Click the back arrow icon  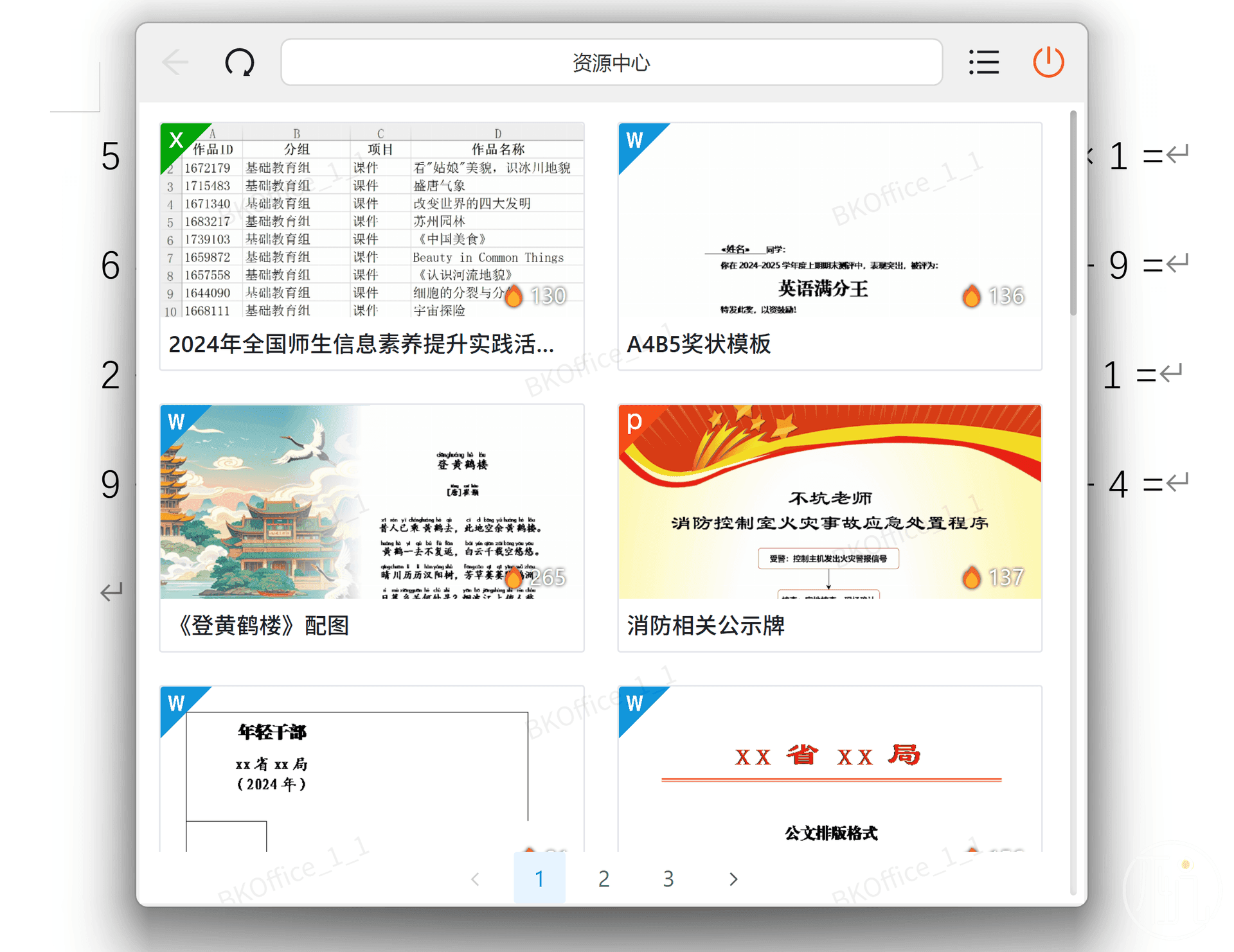point(175,63)
